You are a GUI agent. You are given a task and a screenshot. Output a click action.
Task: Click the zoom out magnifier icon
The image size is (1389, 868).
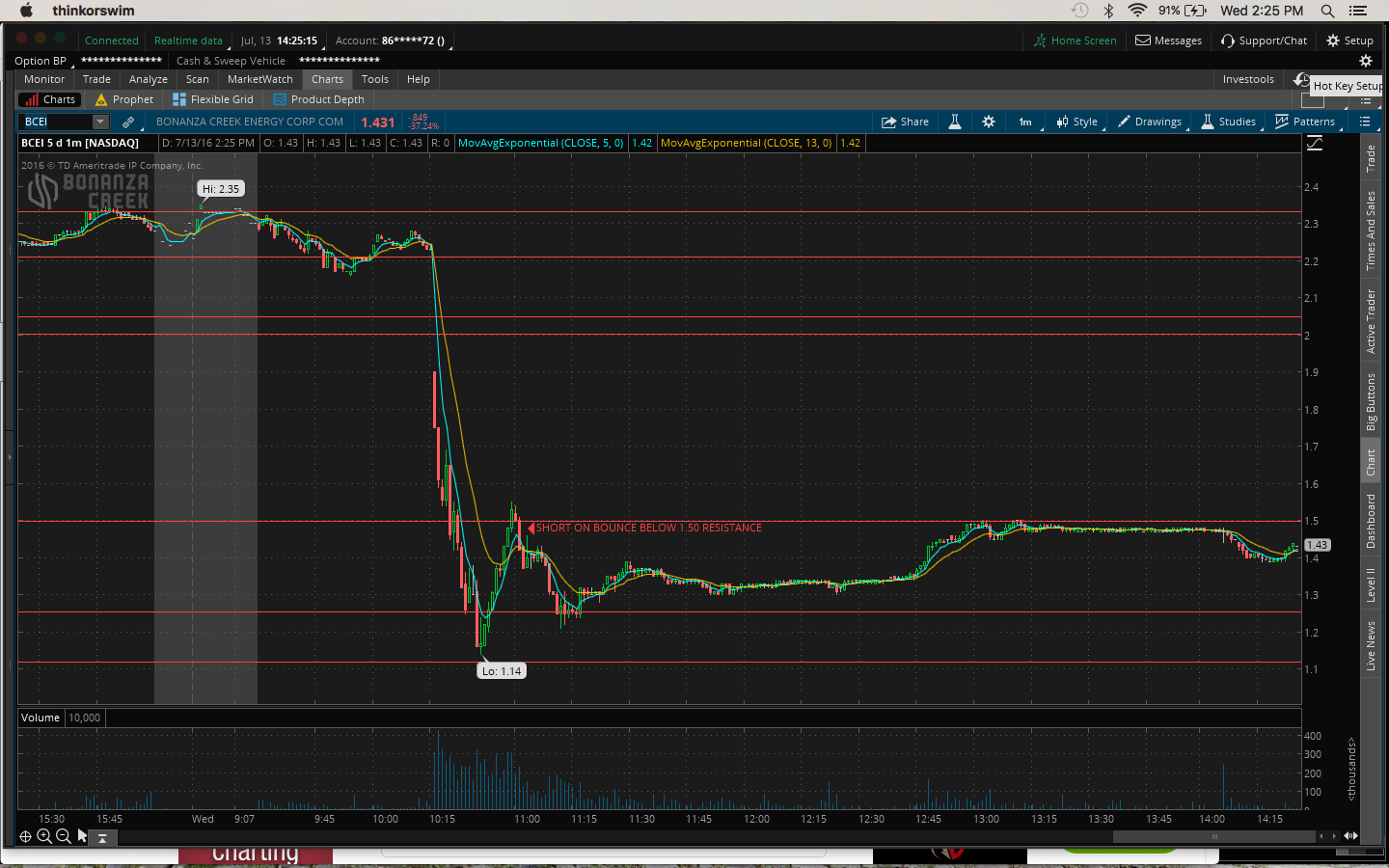click(64, 836)
